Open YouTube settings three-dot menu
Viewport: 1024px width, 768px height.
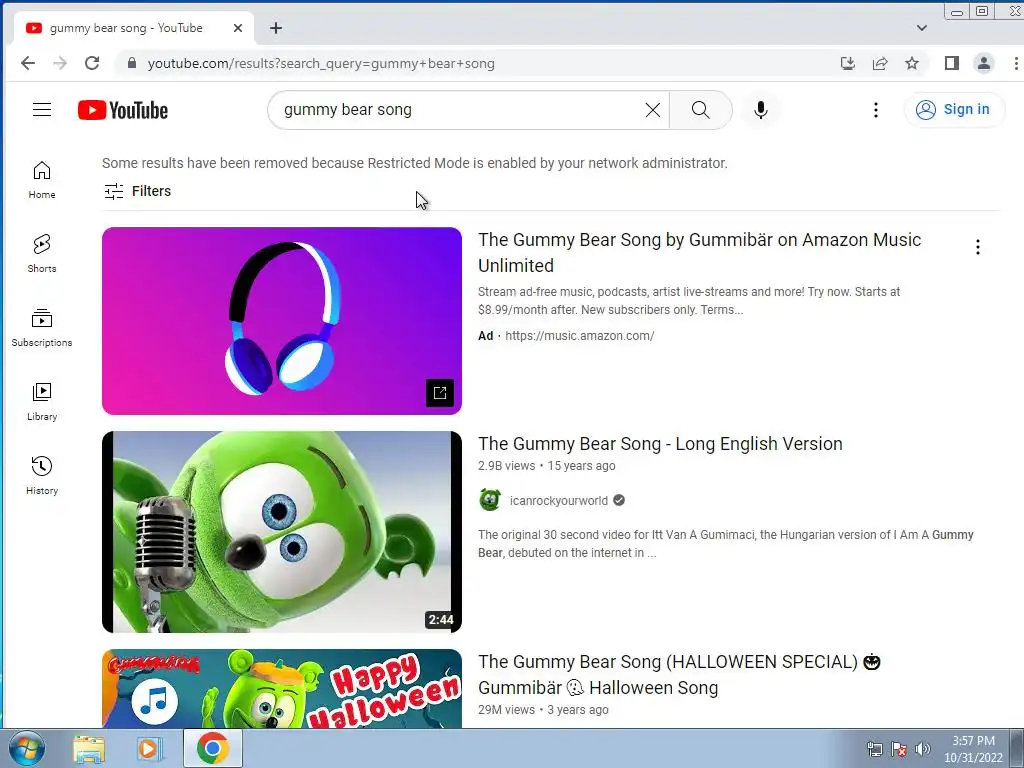[x=876, y=110]
